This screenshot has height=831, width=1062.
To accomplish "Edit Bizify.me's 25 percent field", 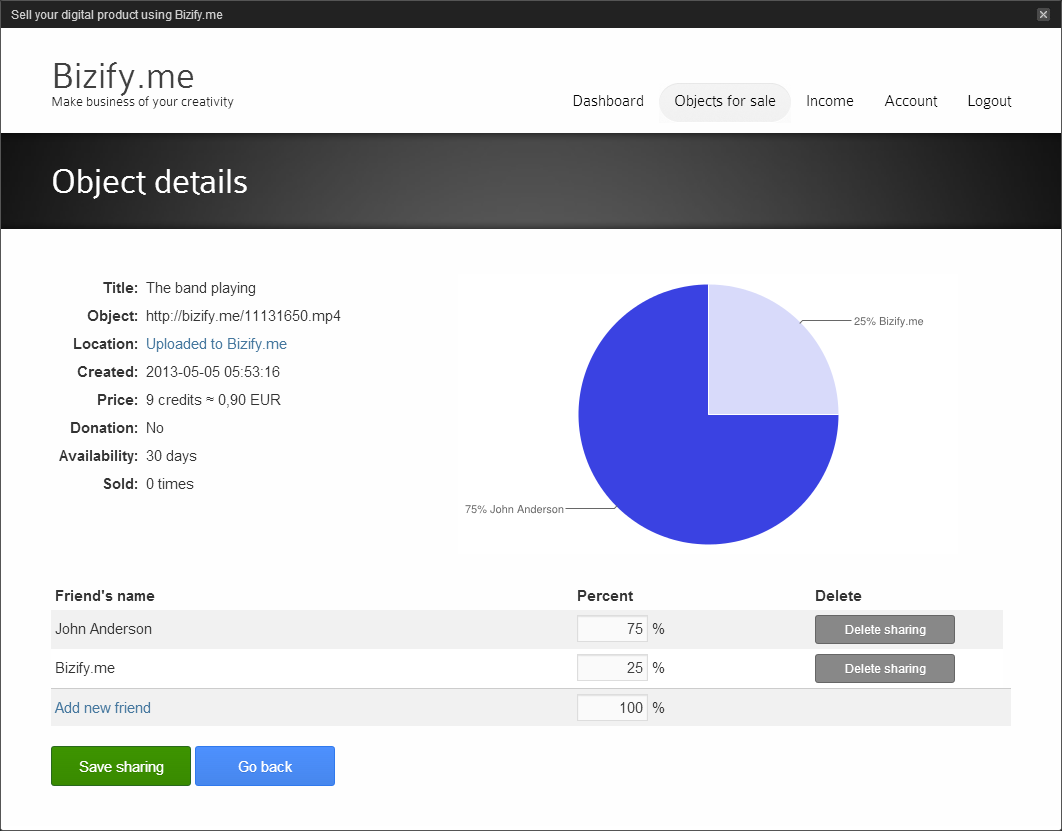I will [612, 668].
